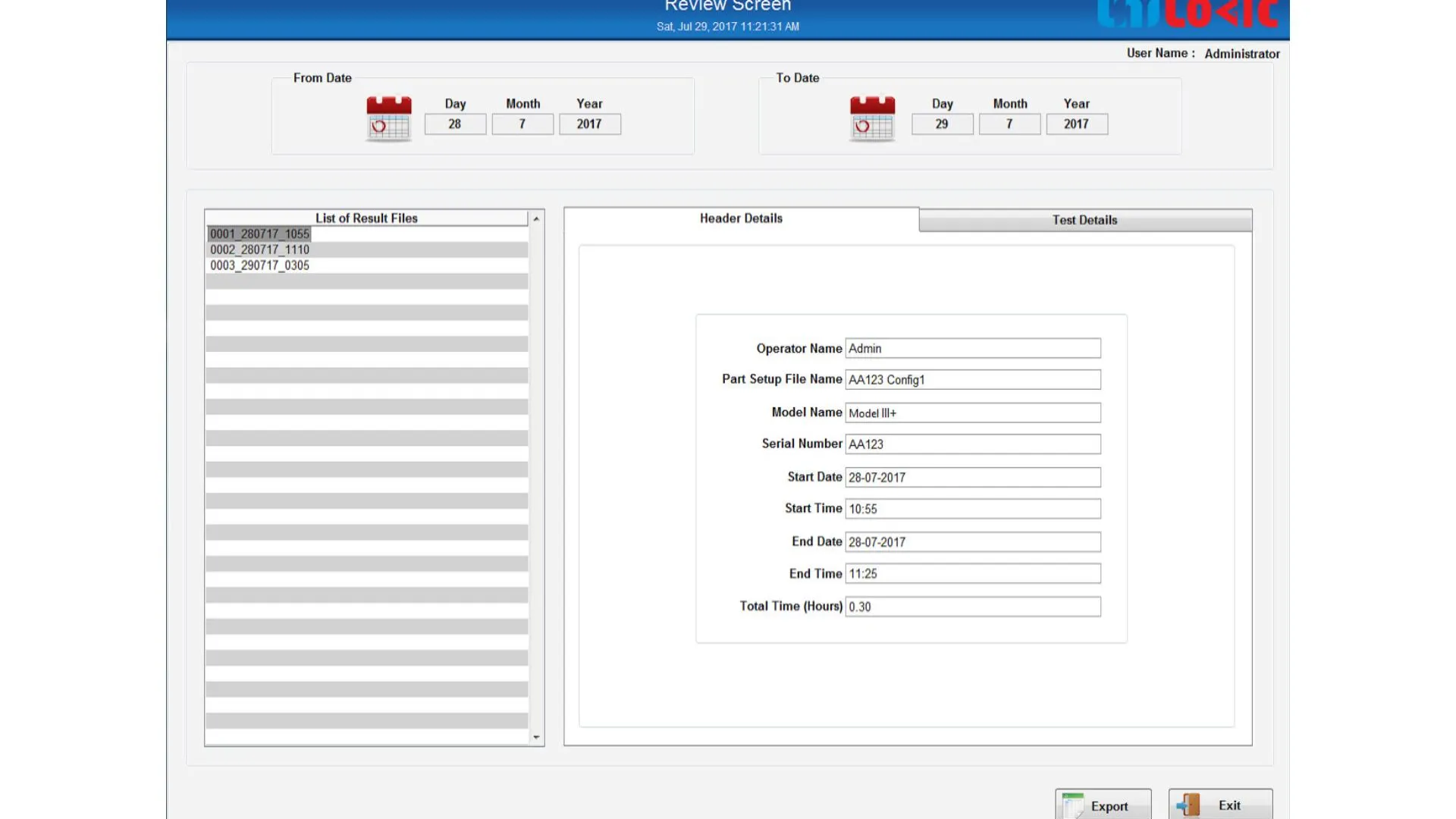Click the To Date Year field
This screenshot has height=819, width=1456.
click(x=1076, y=124)
